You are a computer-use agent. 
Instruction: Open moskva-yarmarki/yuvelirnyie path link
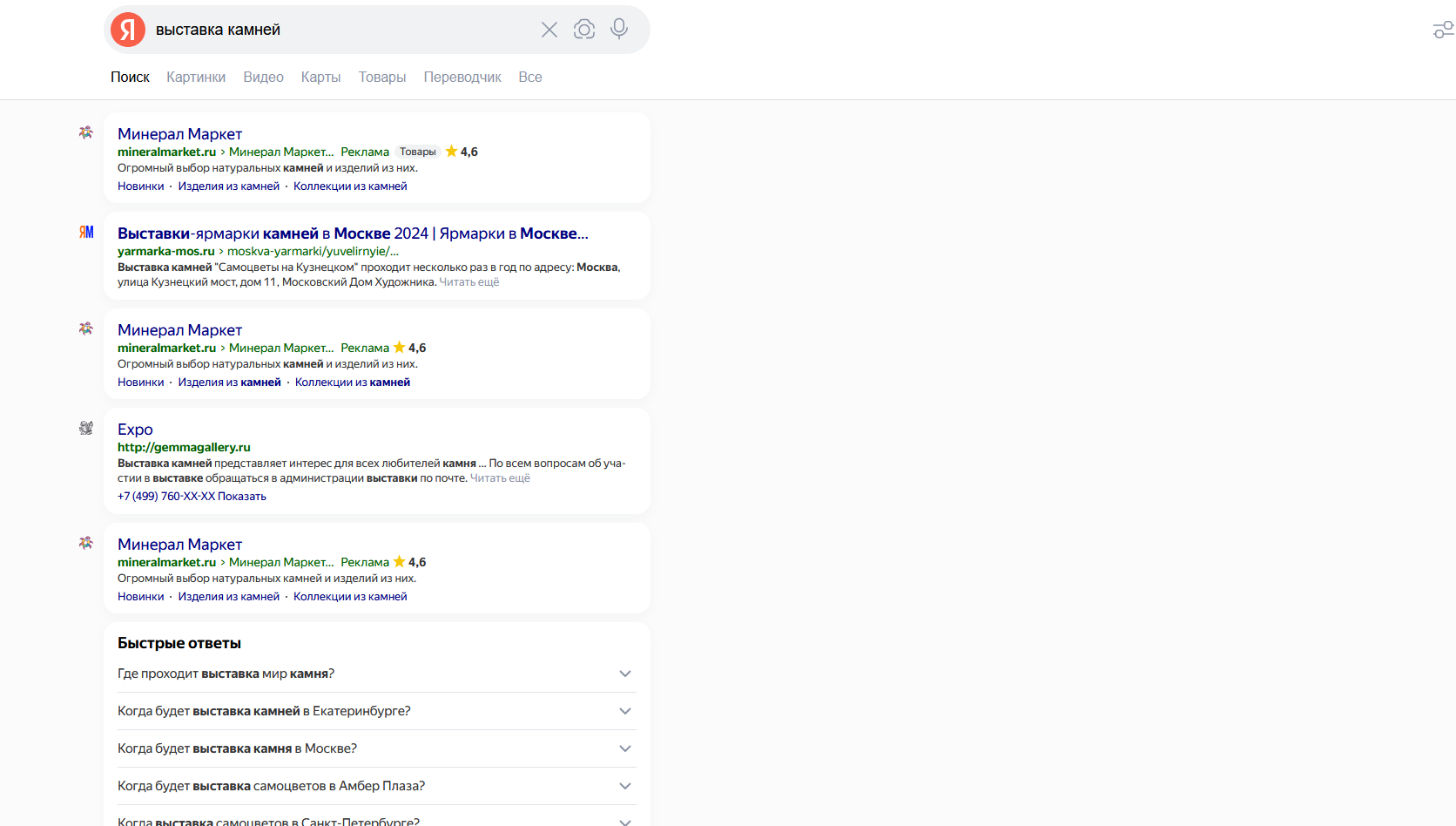tap(313, 251)
